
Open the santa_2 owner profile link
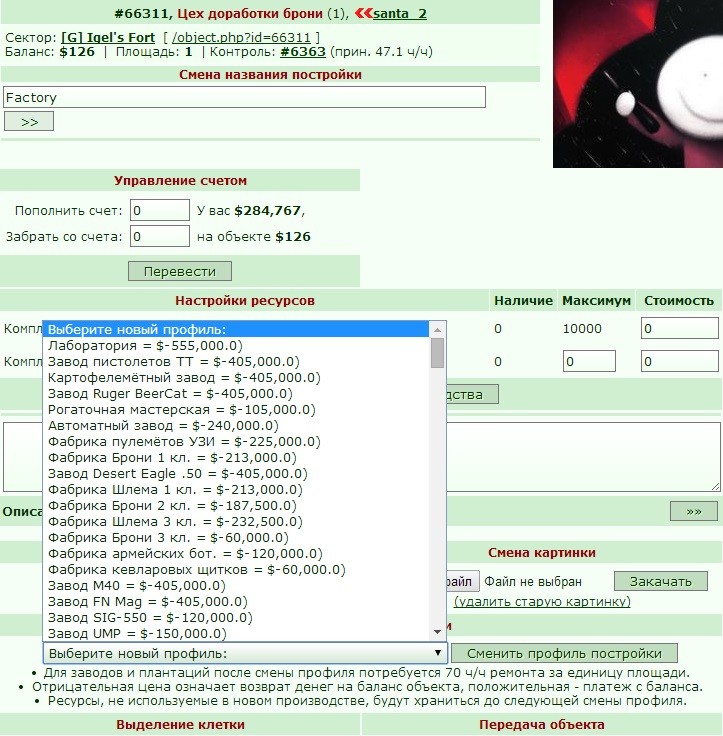pyautogui.click(x=400, y=14)
